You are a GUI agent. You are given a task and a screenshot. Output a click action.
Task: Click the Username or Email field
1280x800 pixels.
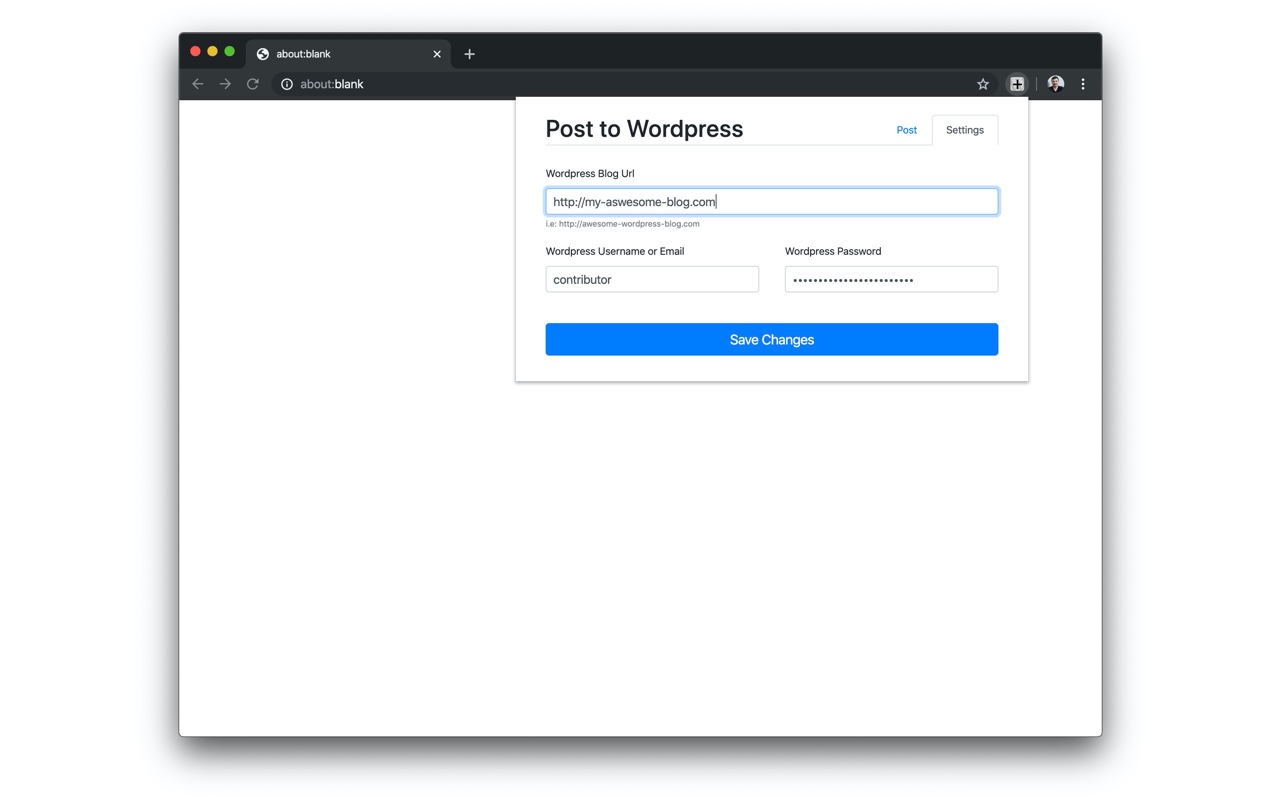(x=652, y=279)
